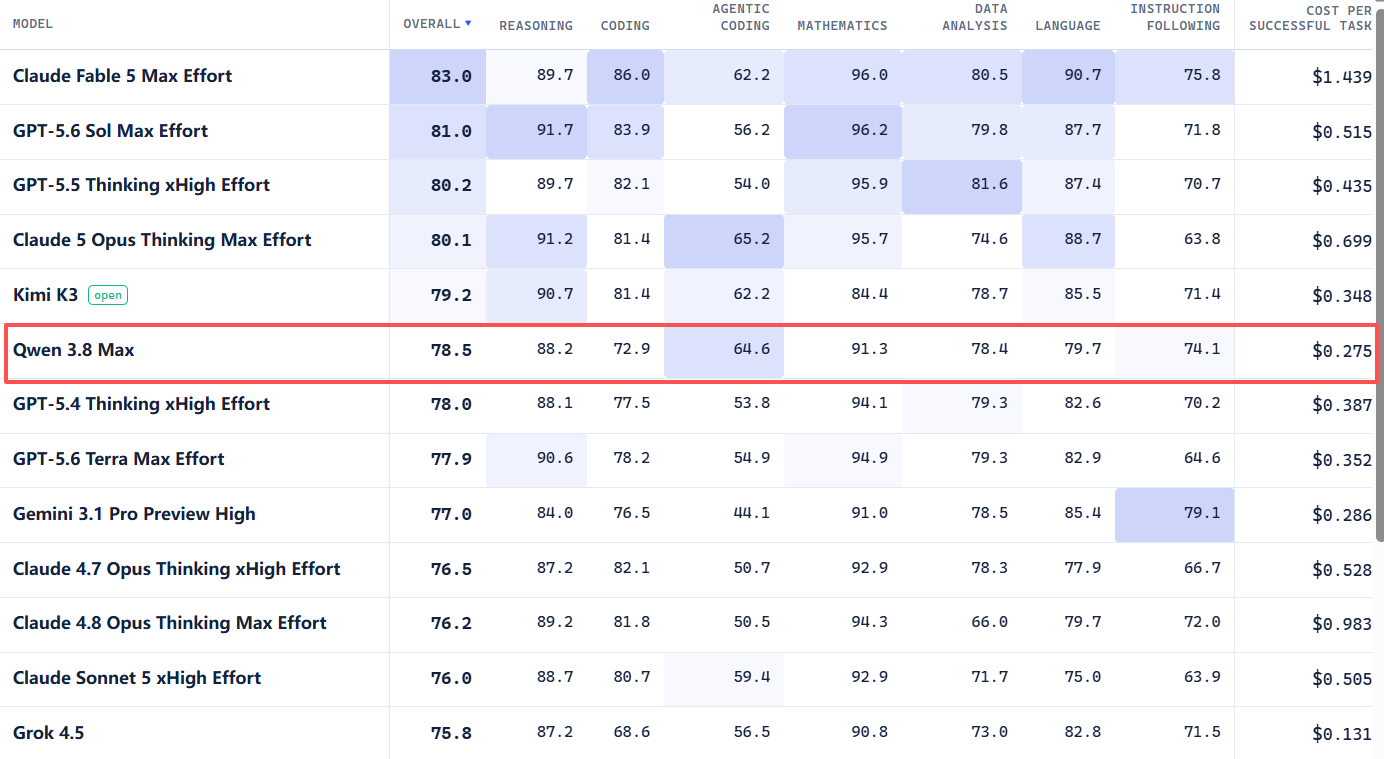Click Qwen 3.8 Max's agentic coding score 64.6
Image resolution: width=1384 pixels, height=759 pixels.
tap(751, 350)
